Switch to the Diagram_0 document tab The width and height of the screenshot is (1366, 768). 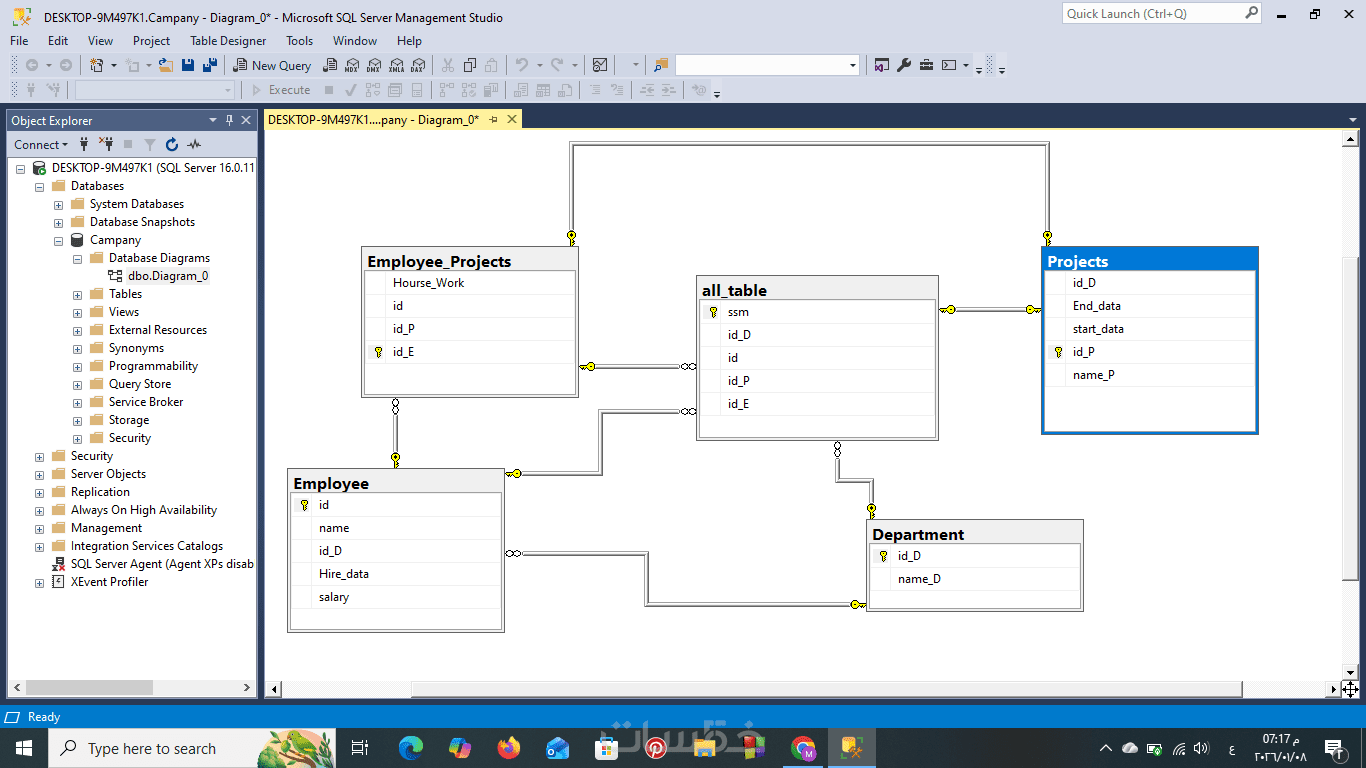pos(373,119)
